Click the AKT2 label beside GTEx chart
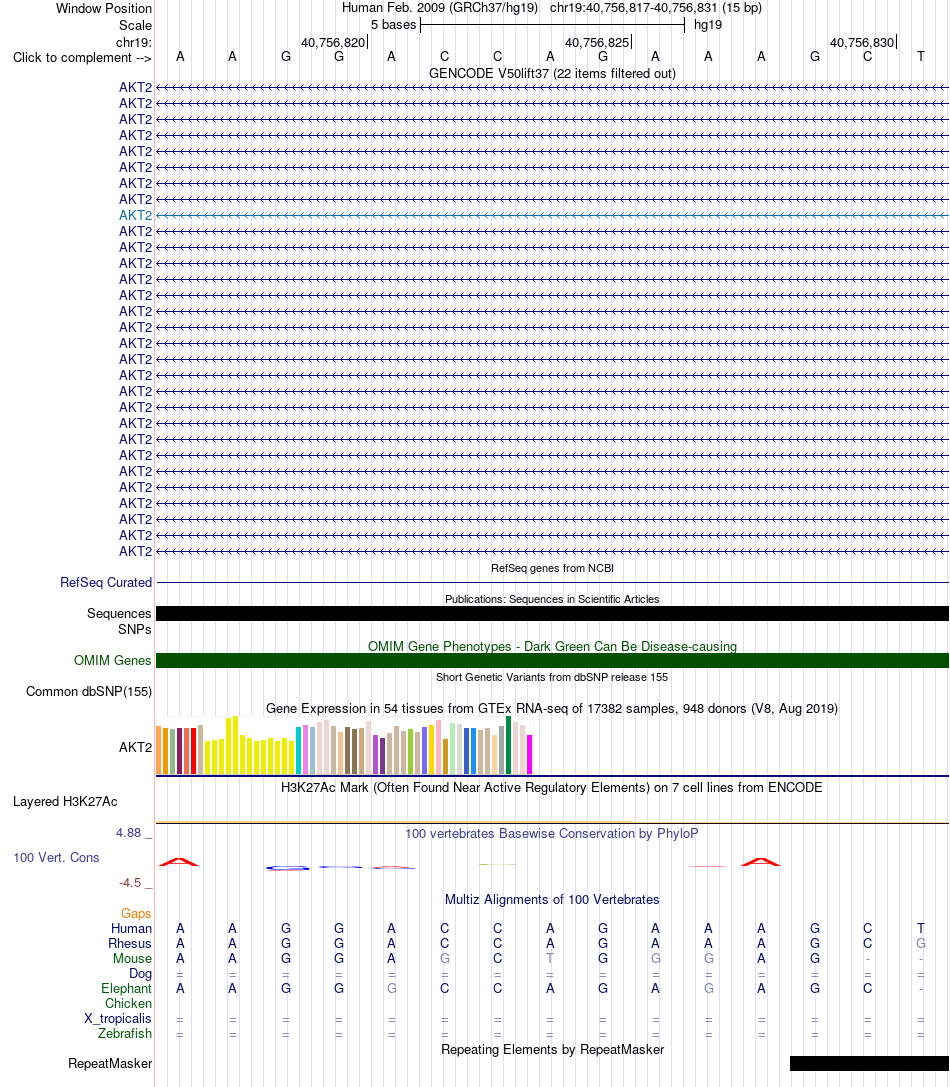Viewport: 950px width, 1087px height. pos(135,747)
